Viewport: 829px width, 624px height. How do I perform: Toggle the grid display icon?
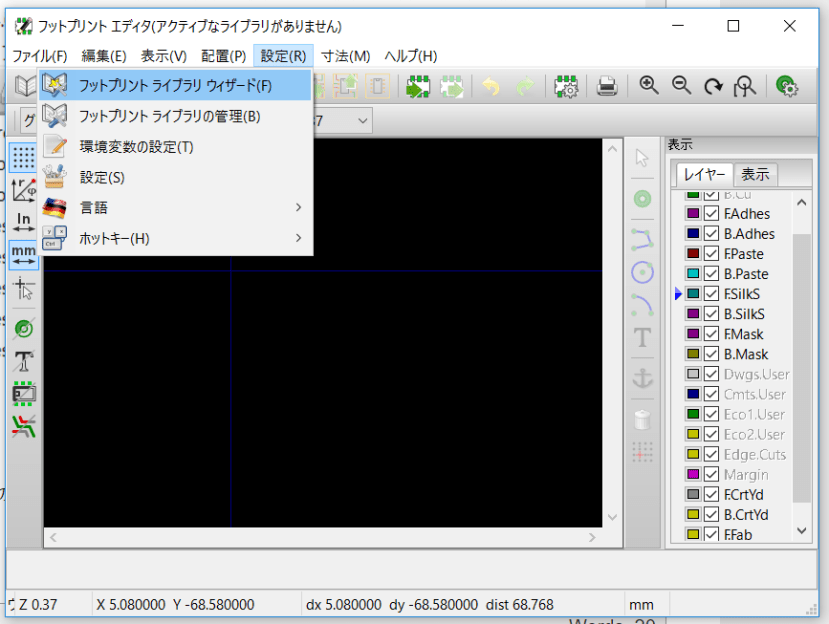23,158
